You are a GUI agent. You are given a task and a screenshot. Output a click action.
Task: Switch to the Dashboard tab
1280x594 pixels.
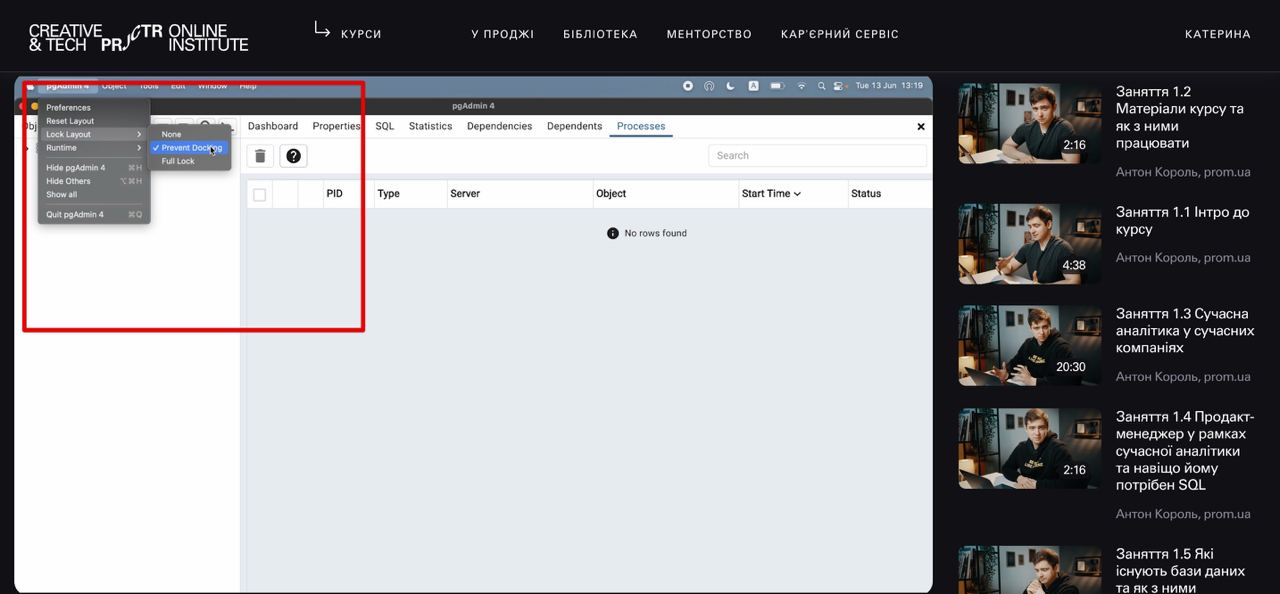273,126
